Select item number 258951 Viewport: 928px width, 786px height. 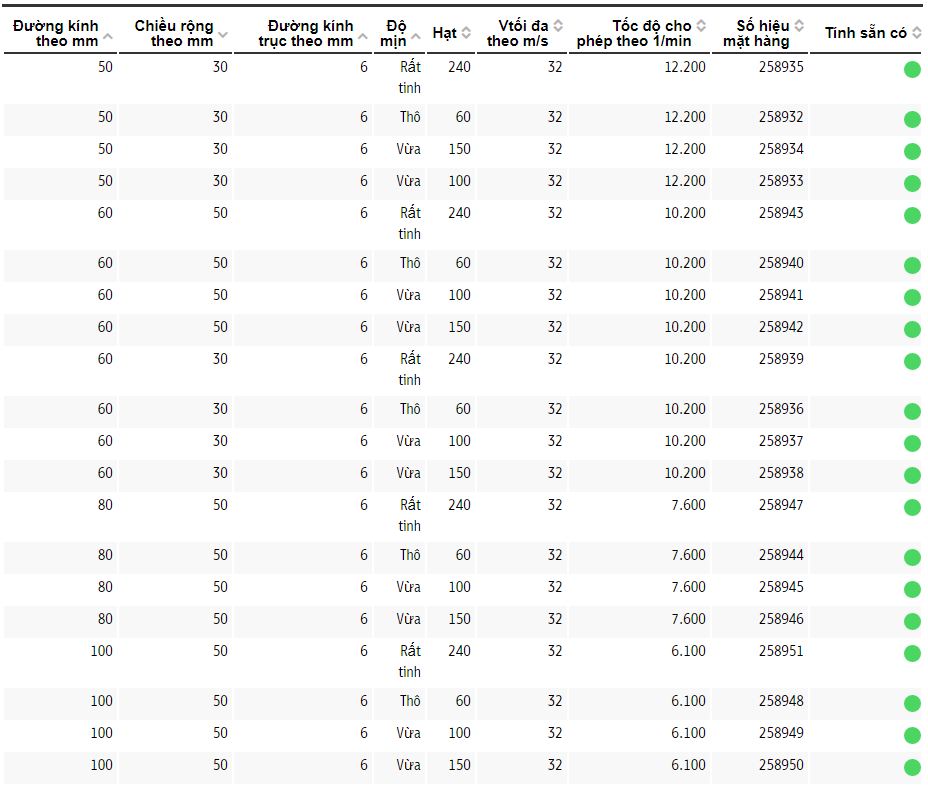pyautogui.click(x=781, y=651)
